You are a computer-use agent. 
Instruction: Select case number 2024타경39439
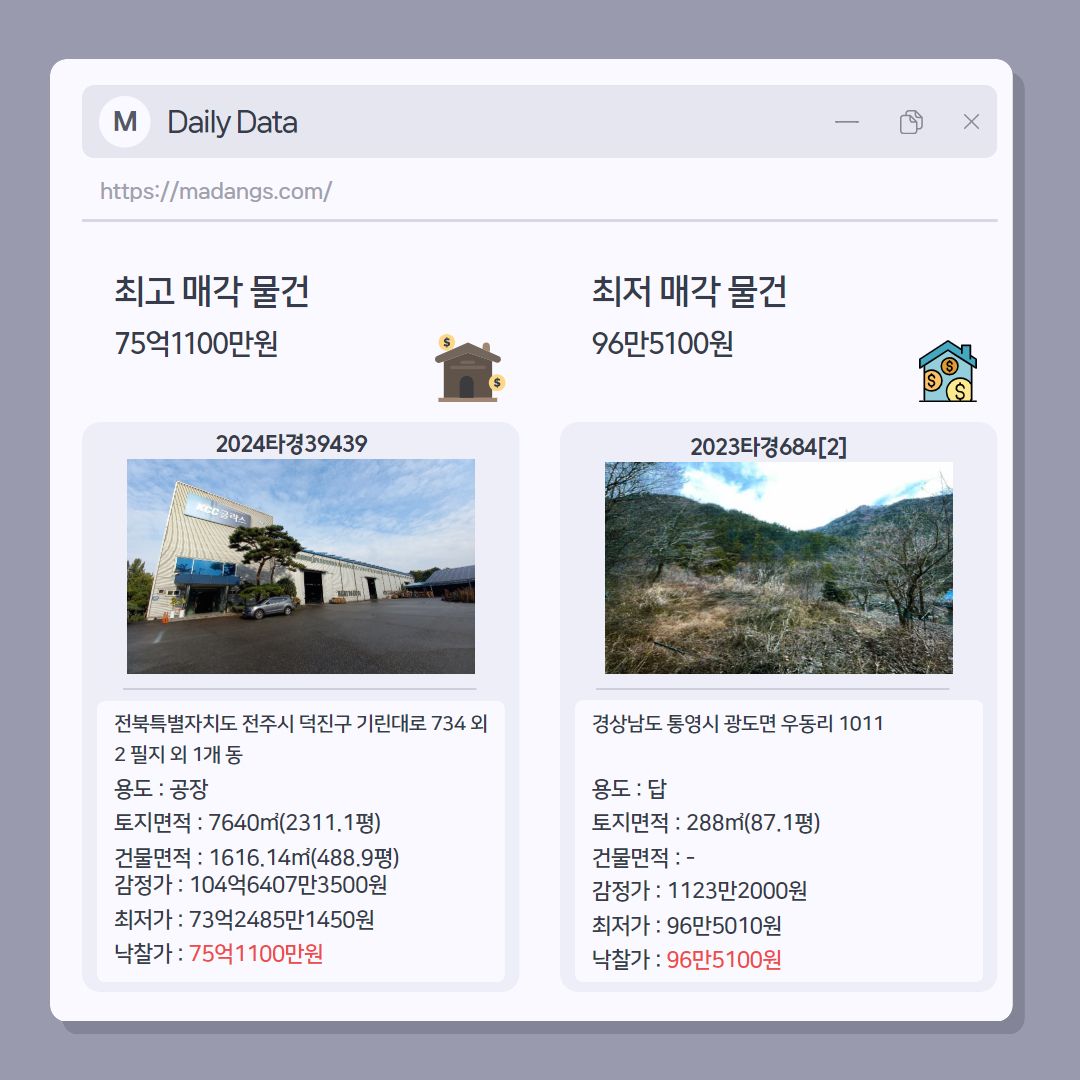(x=291, y=444)
